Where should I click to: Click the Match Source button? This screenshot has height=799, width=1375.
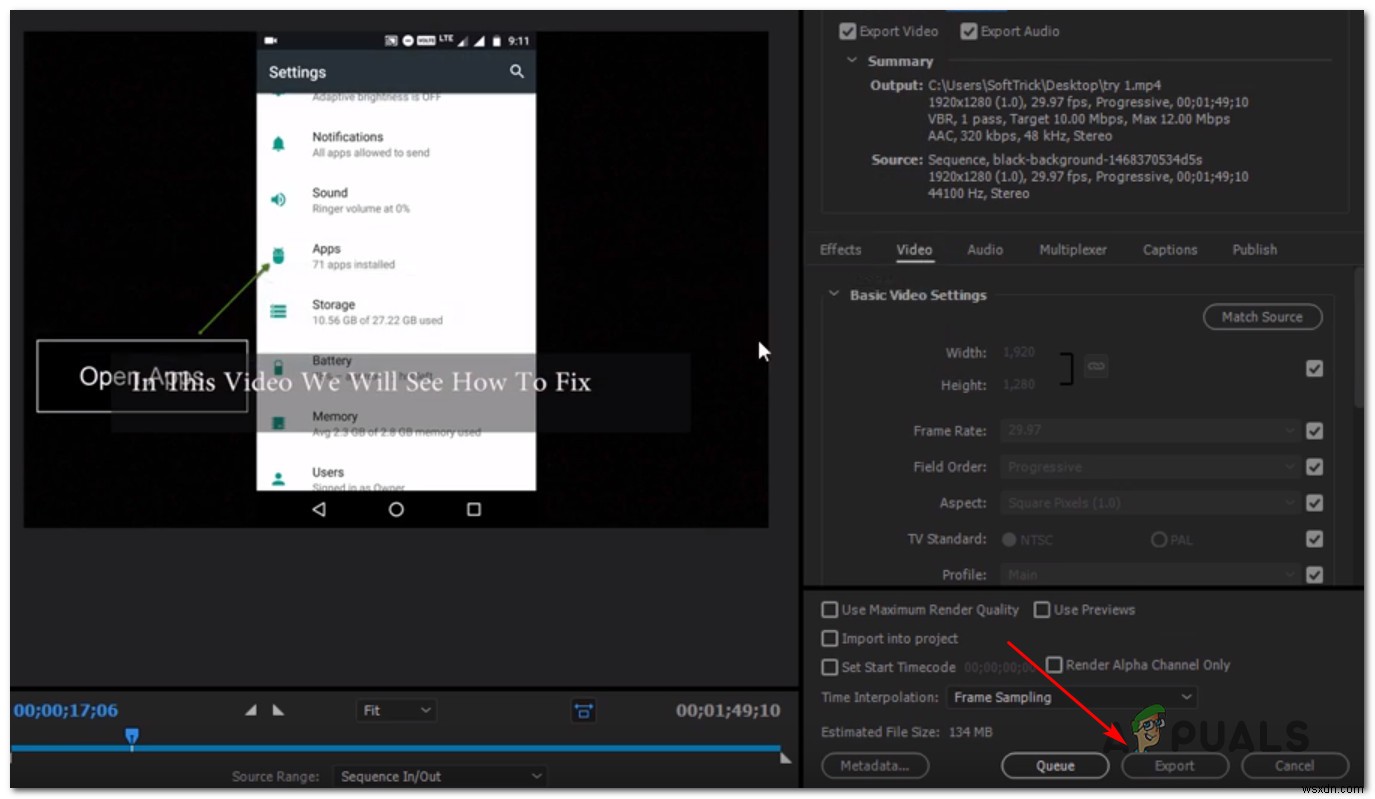[1262, 316]
